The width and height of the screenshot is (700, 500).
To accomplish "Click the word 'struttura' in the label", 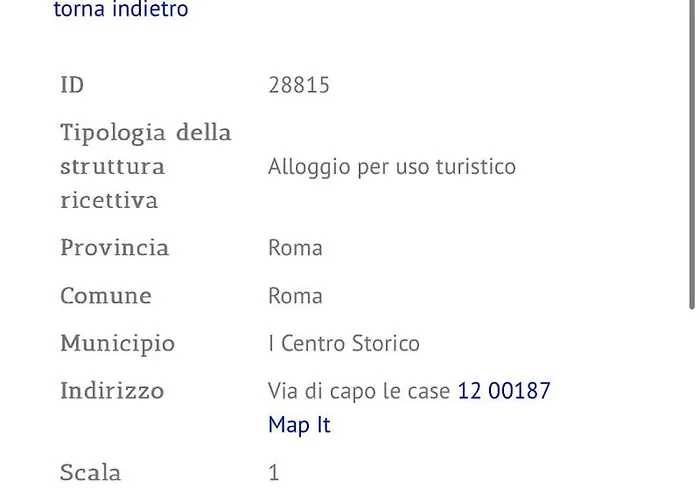I will [x=112, y=166].
